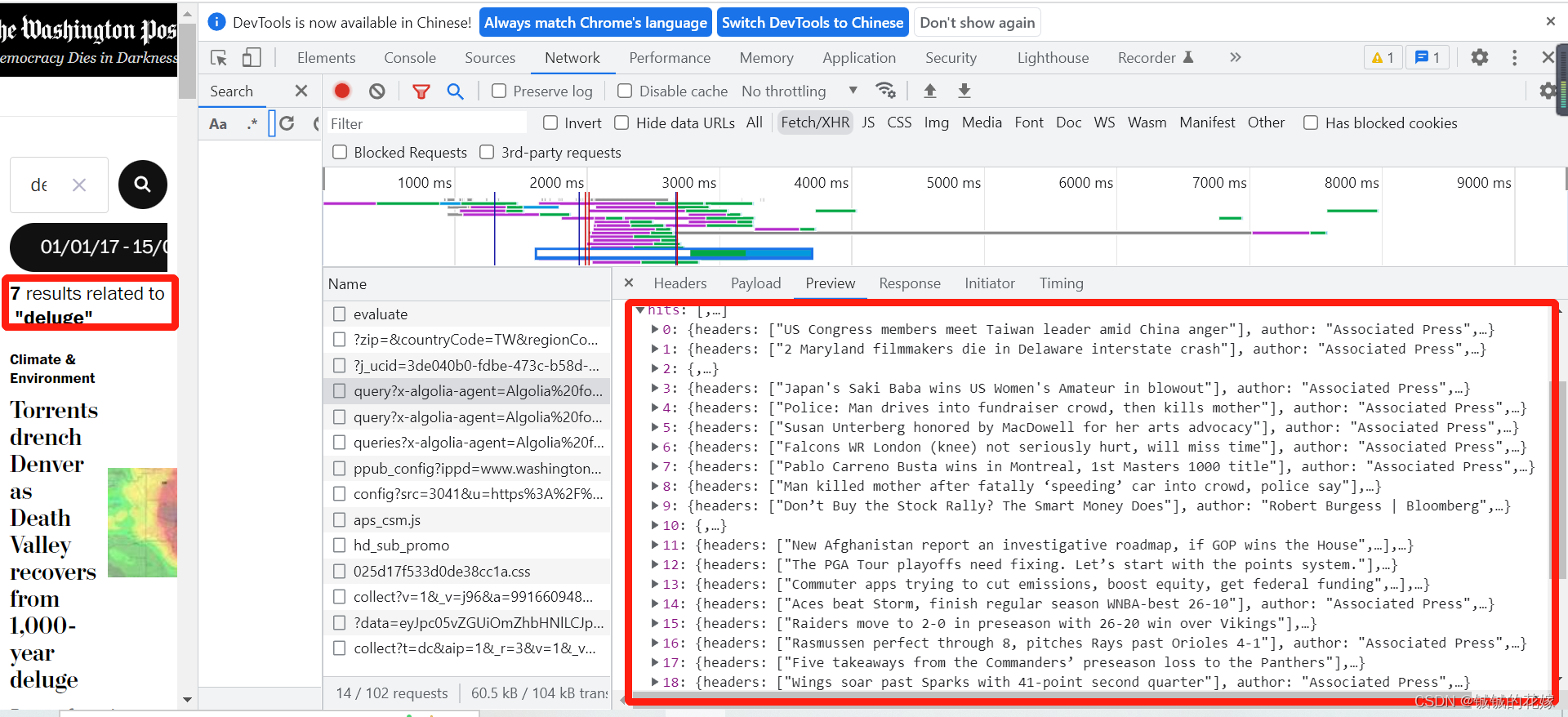Screen dimensions: 1568x717
Task: Open the Response tab of request
Action: click(x=910, y=283)
